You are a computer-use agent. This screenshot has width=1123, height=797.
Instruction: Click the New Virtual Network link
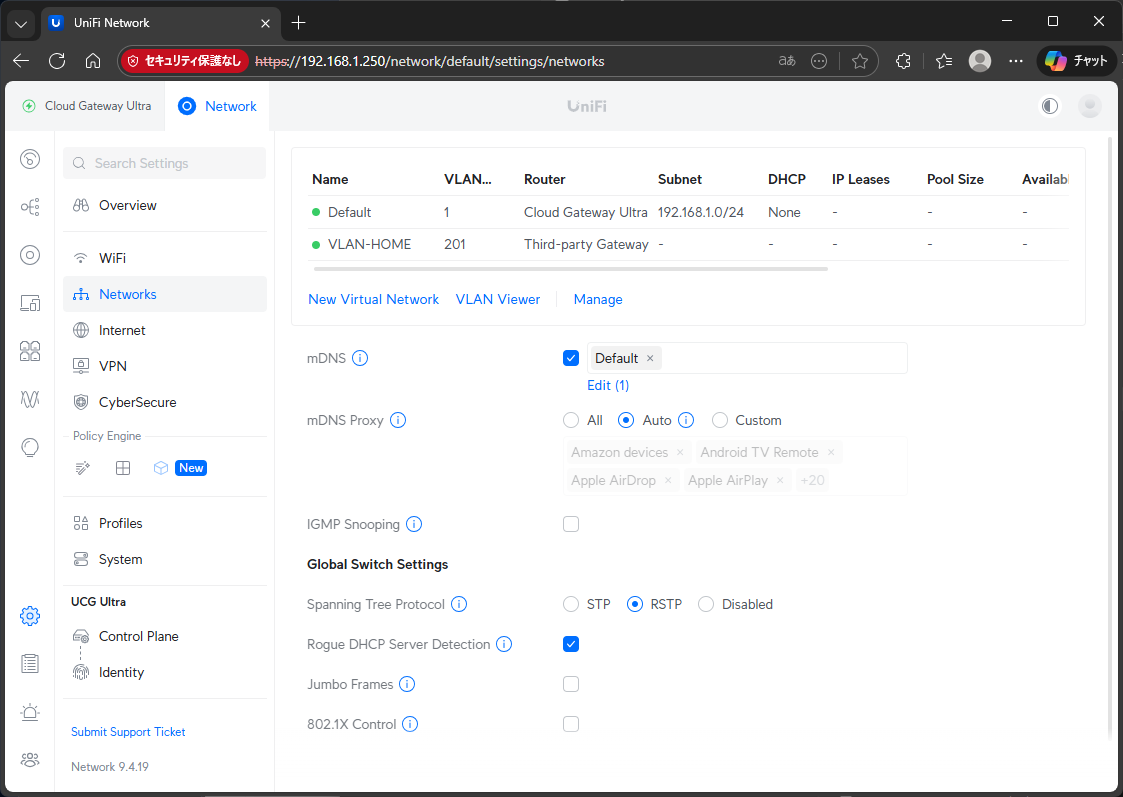pos(373,299)
